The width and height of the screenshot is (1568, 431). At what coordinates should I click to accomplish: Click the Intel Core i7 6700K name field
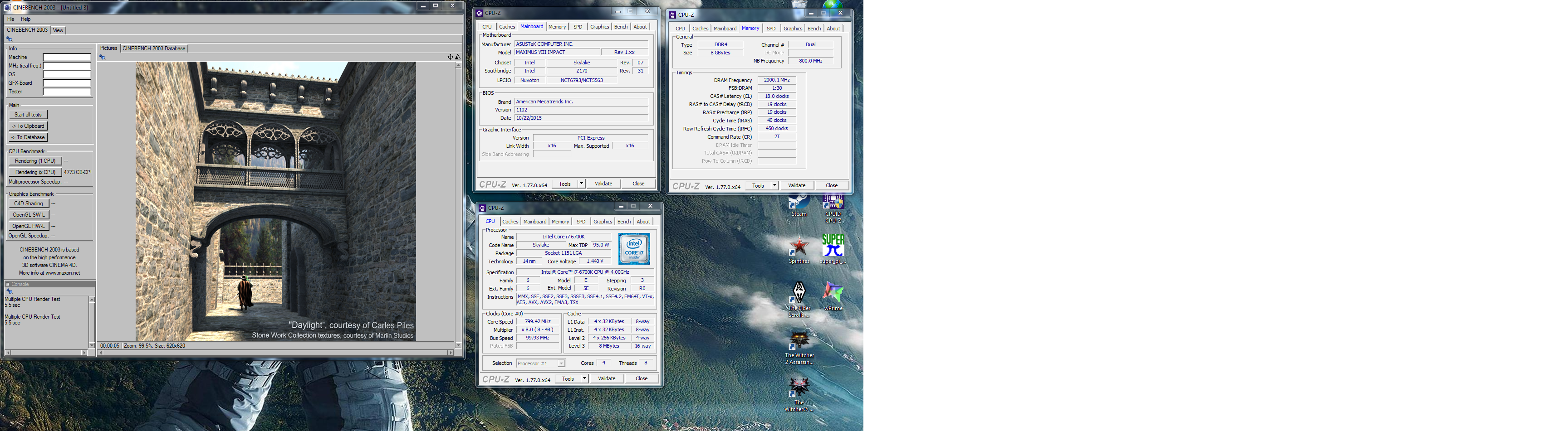pyautogui.click(x=563, y=237)
